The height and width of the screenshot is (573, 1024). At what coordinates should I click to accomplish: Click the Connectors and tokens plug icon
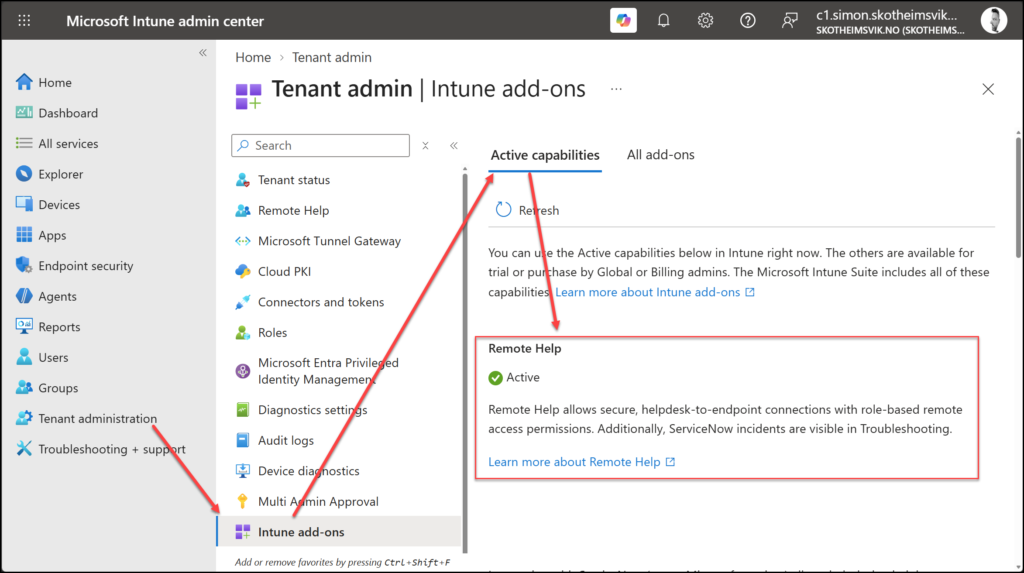click(242, 302)
